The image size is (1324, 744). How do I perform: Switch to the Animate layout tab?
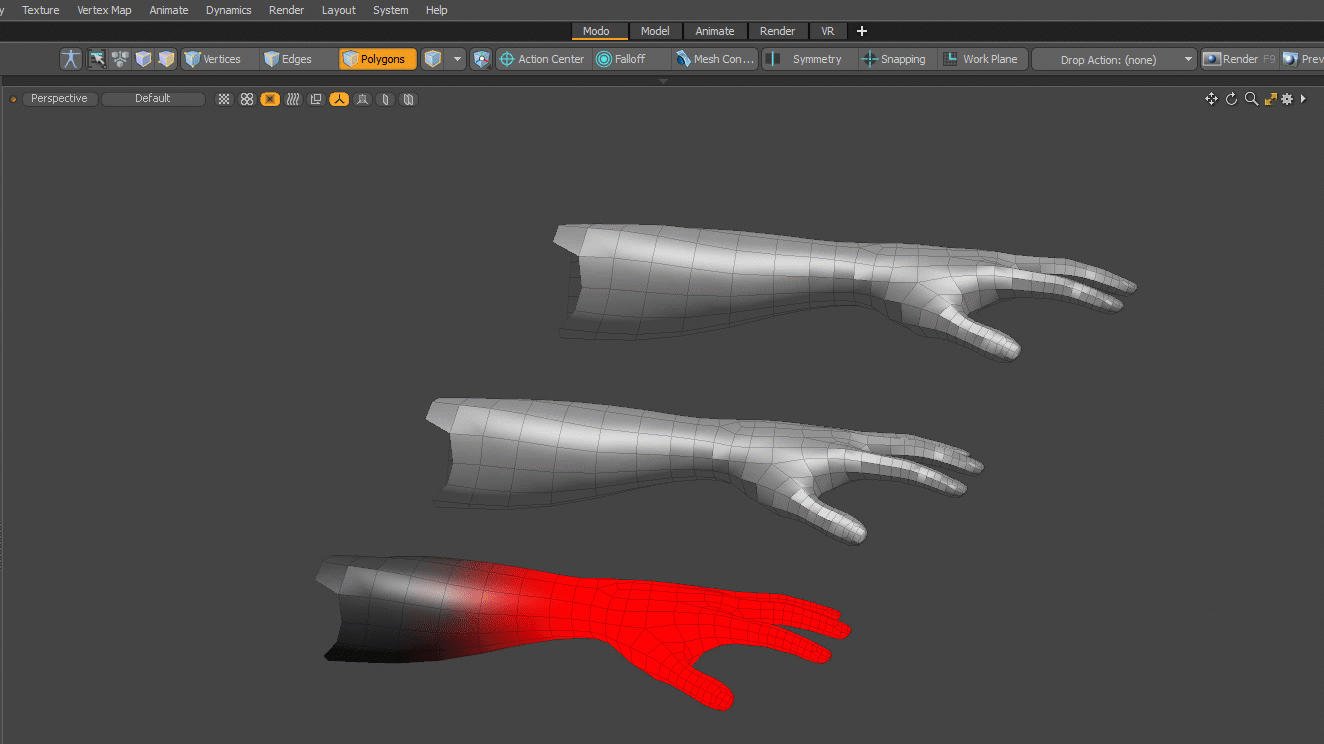714,31
